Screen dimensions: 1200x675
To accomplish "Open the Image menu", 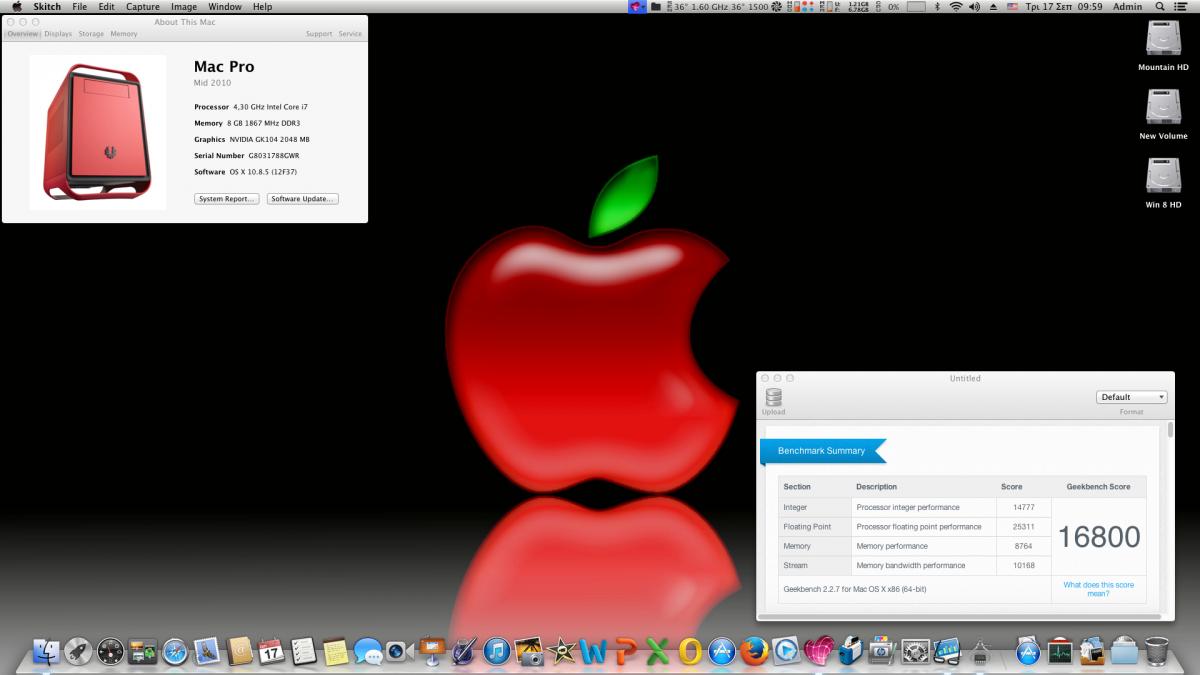I will (x=184, y=7).
